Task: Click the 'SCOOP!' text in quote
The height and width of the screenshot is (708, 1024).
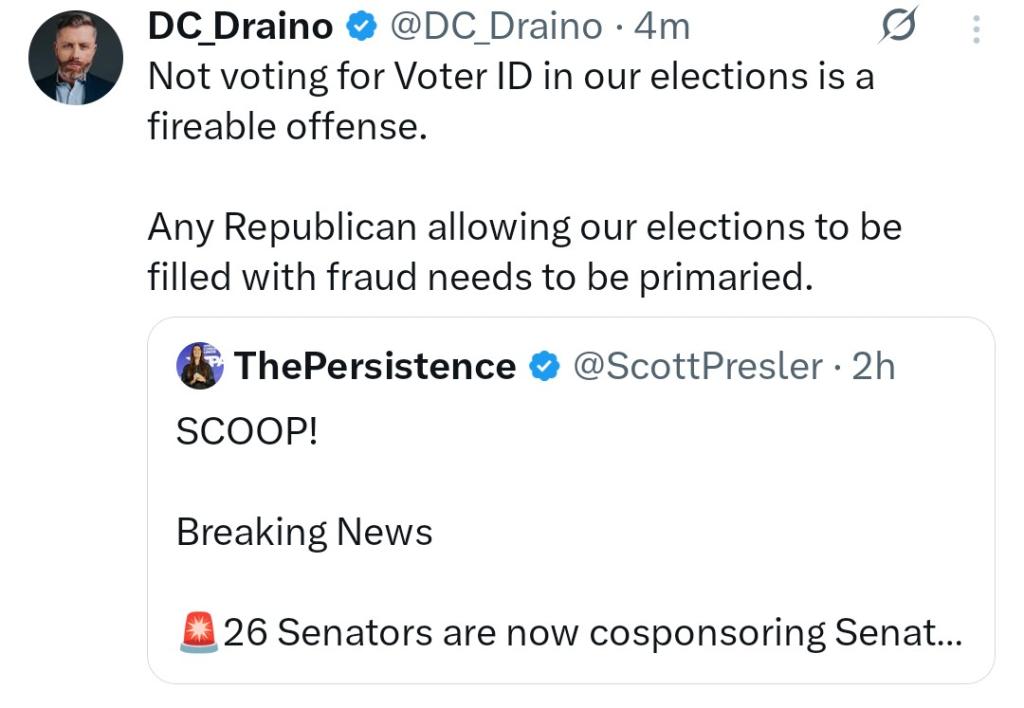Action: pyautogui.click(x=246, y=431)
